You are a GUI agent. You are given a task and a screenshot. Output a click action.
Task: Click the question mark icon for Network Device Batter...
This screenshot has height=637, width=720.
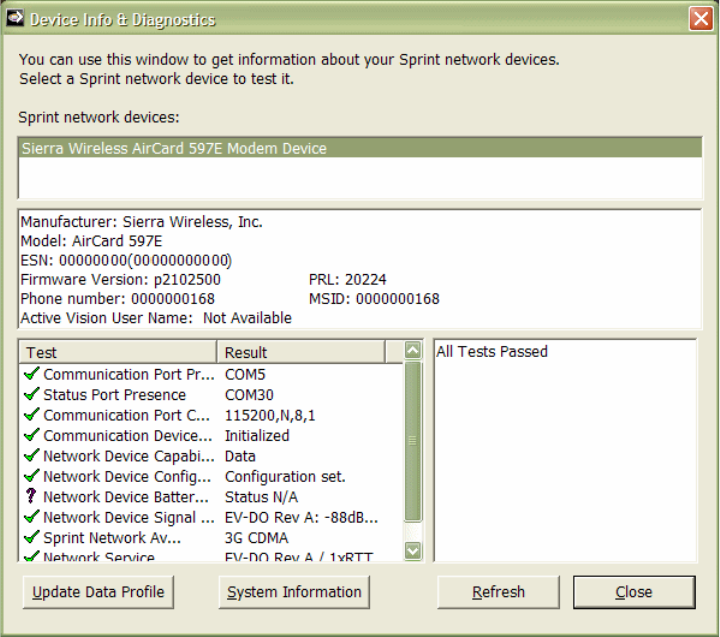[31, 496]
